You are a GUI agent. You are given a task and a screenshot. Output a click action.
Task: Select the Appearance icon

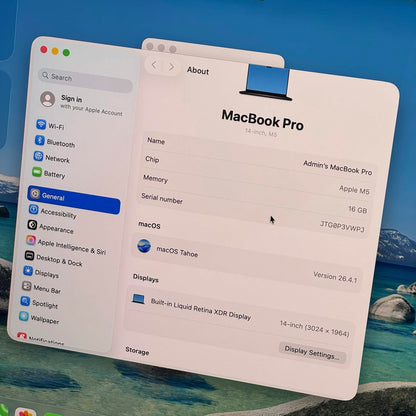[x=32, y=225]
